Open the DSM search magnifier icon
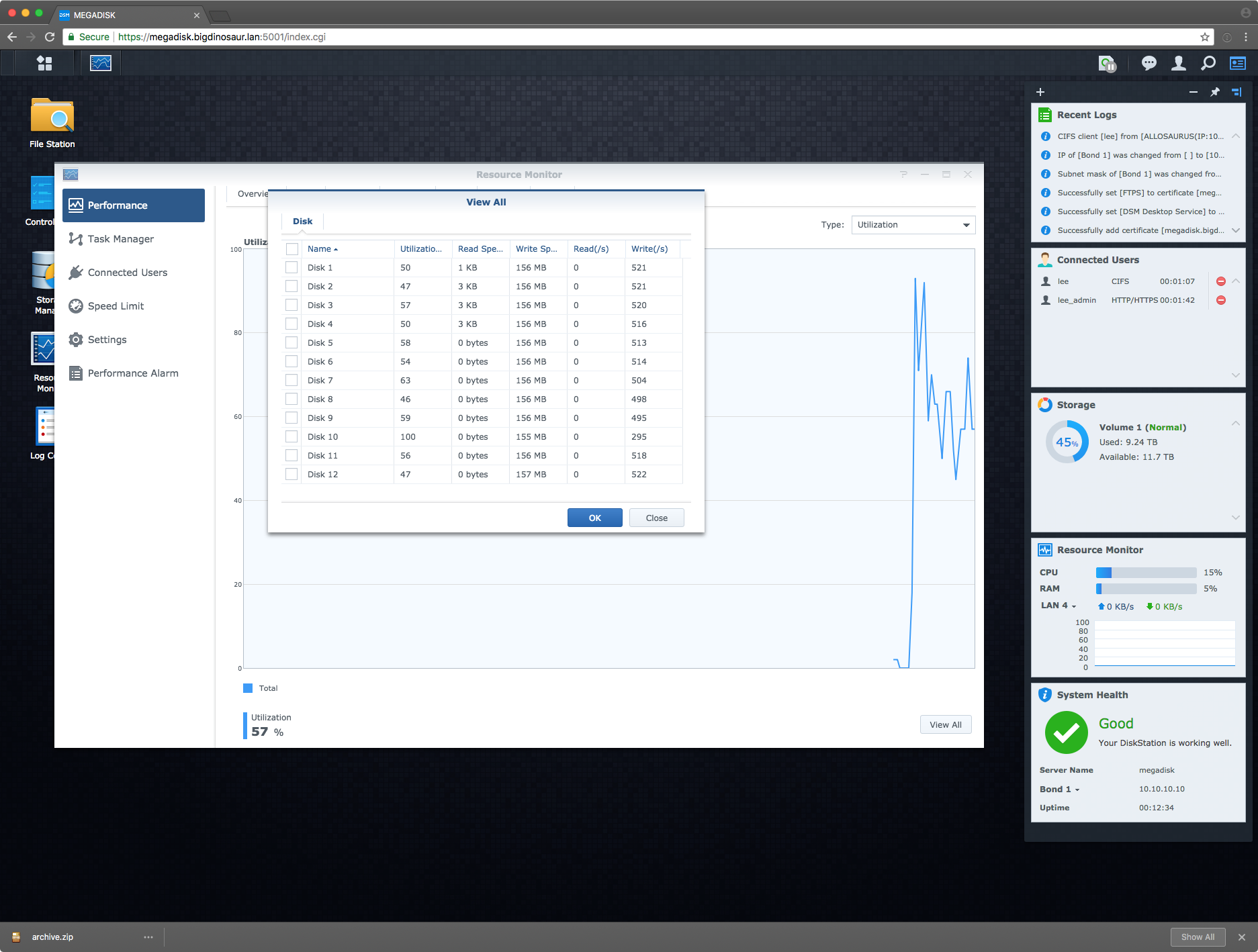 pyautogui.click(x=1208, y=63)
